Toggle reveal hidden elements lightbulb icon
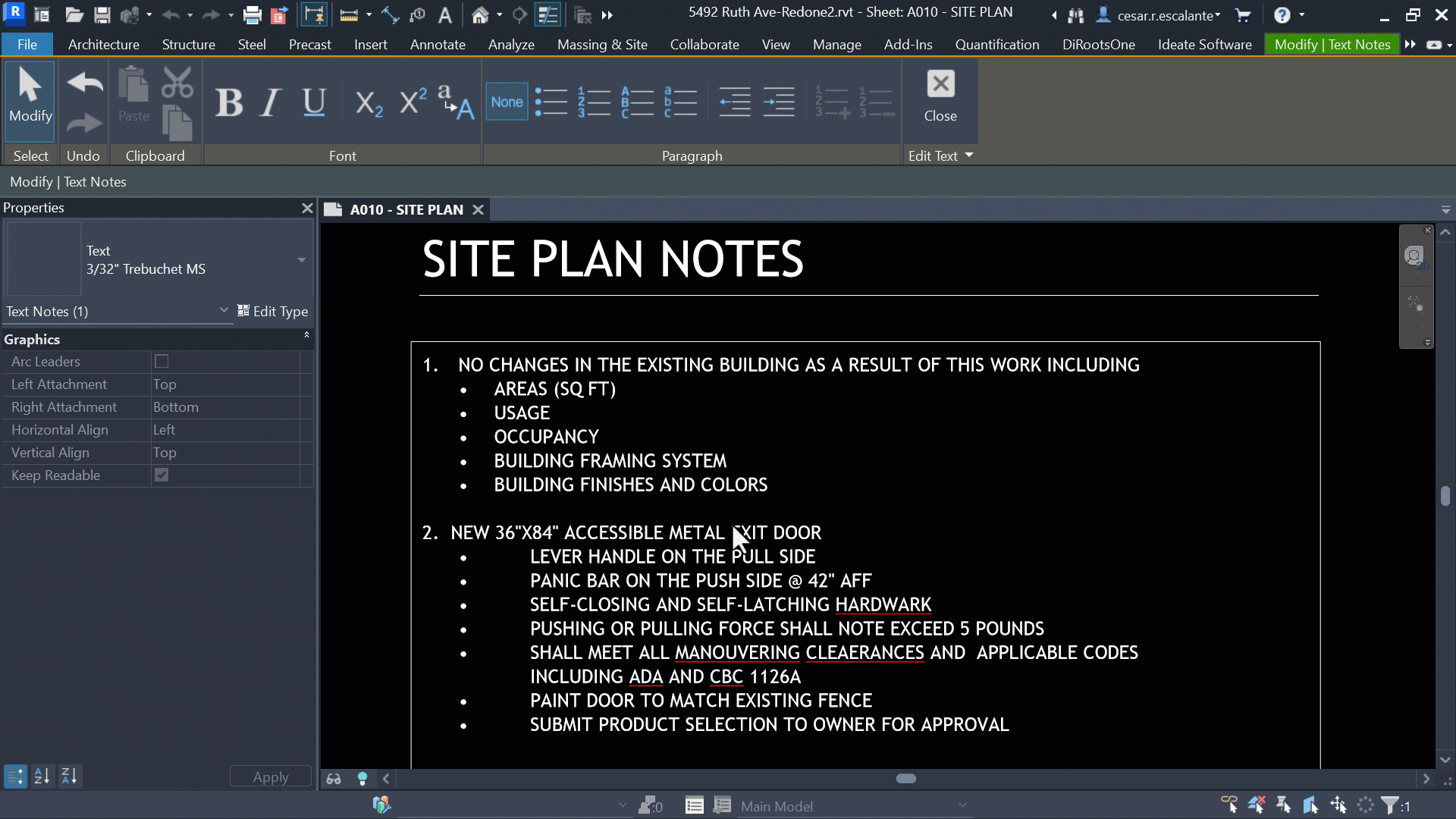This screenshot has height=819, width=1456. click(x=362, y=779)
